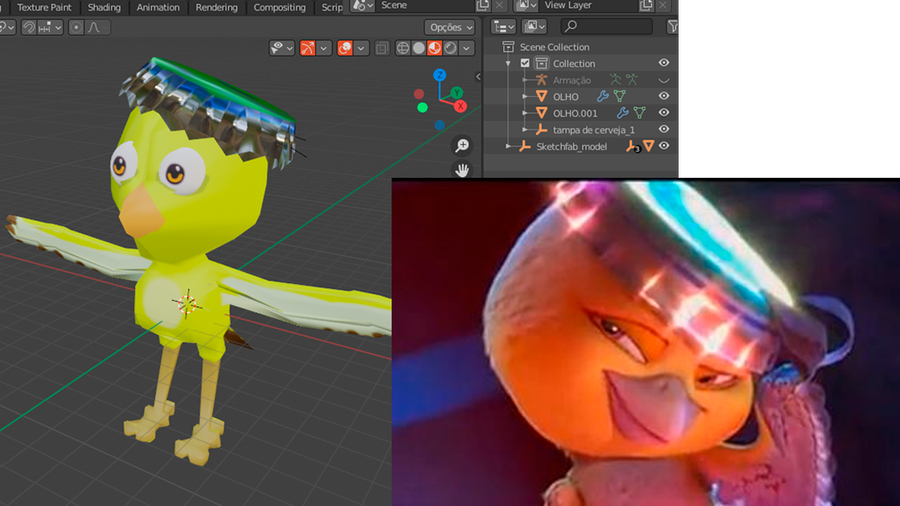This screenshot has height=506, width=900.
Task: Click the negative X dot on navigation gizmo
Action: pos(419,94)
